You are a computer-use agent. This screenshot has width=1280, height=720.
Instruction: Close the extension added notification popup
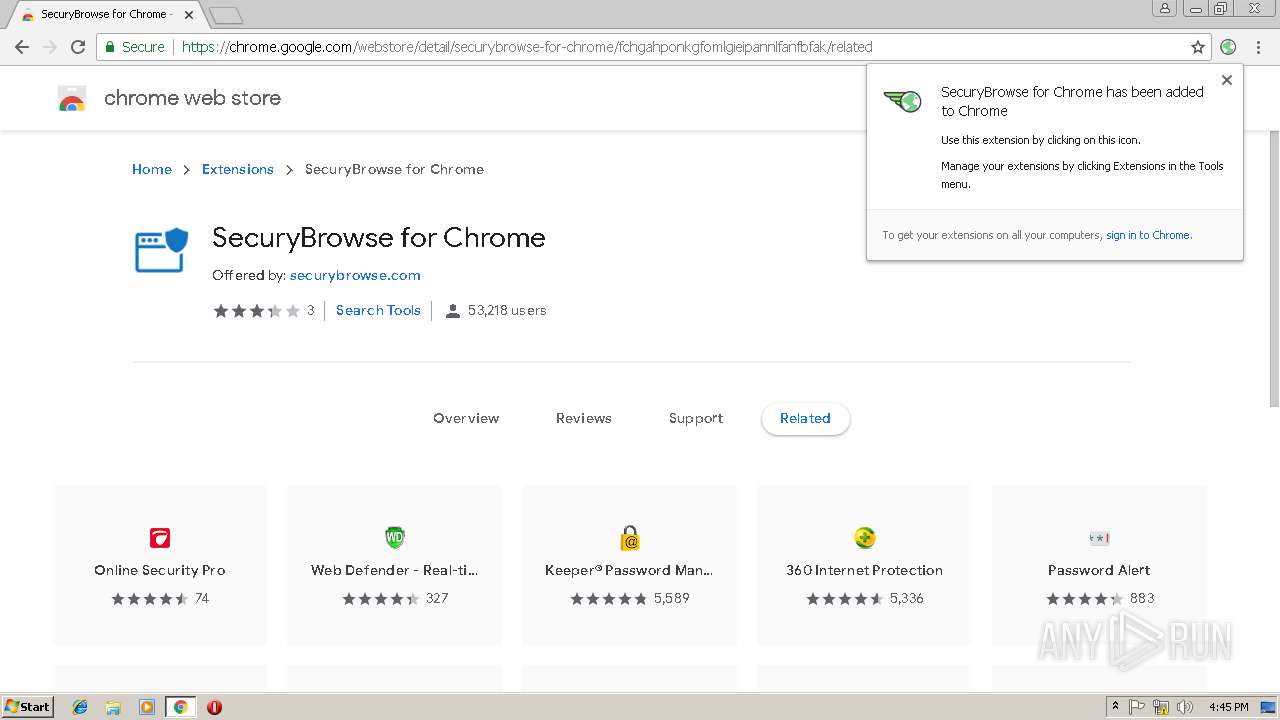pos(1227,80)
